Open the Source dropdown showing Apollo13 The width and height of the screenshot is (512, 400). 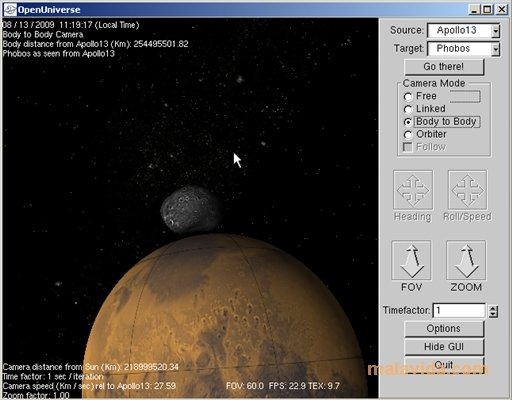tap(464, 31)
